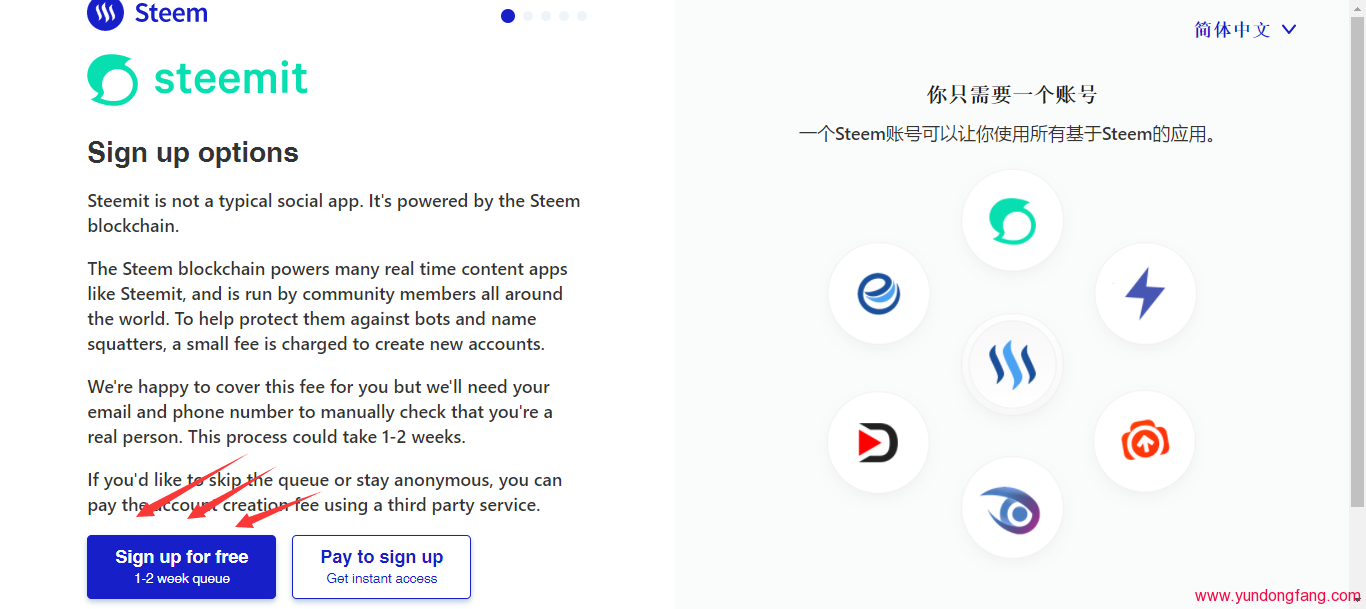This screenshot has width=1366, height=609.
Task: Click the orange cloud upload app icon
Action: 1145,441
